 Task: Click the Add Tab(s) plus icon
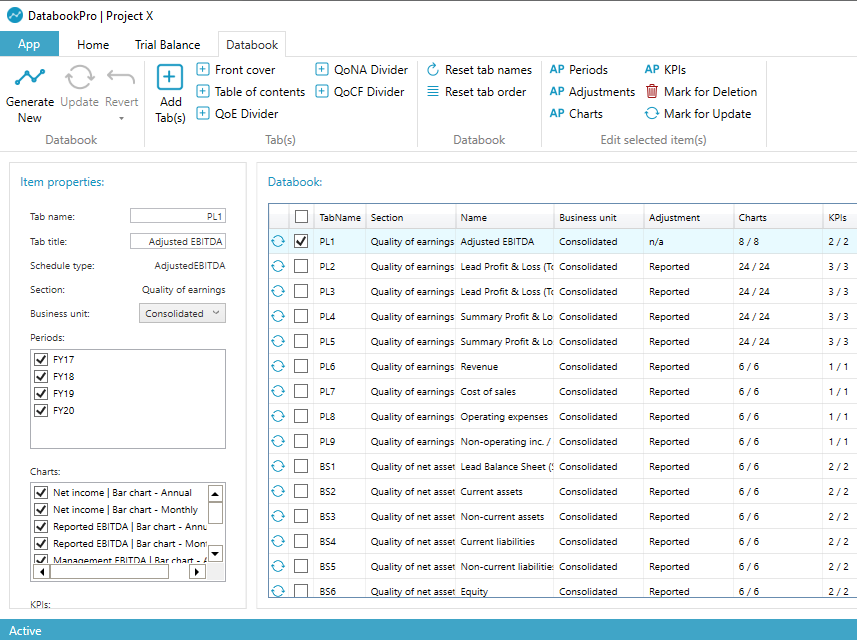coord(169,78)
